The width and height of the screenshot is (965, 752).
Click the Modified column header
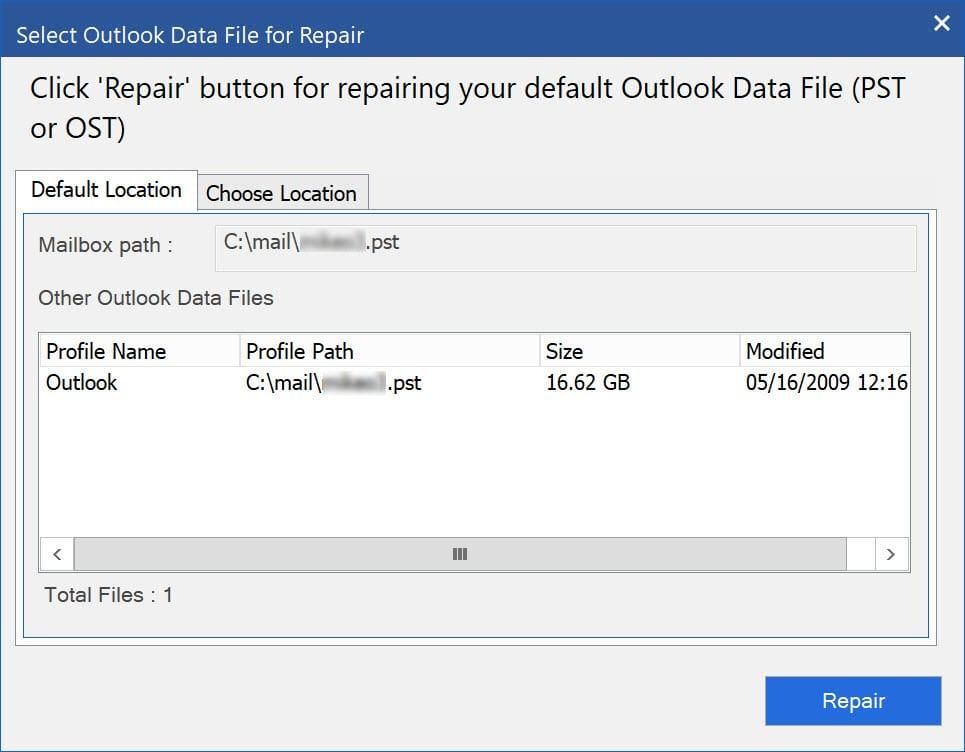point(824,351)
